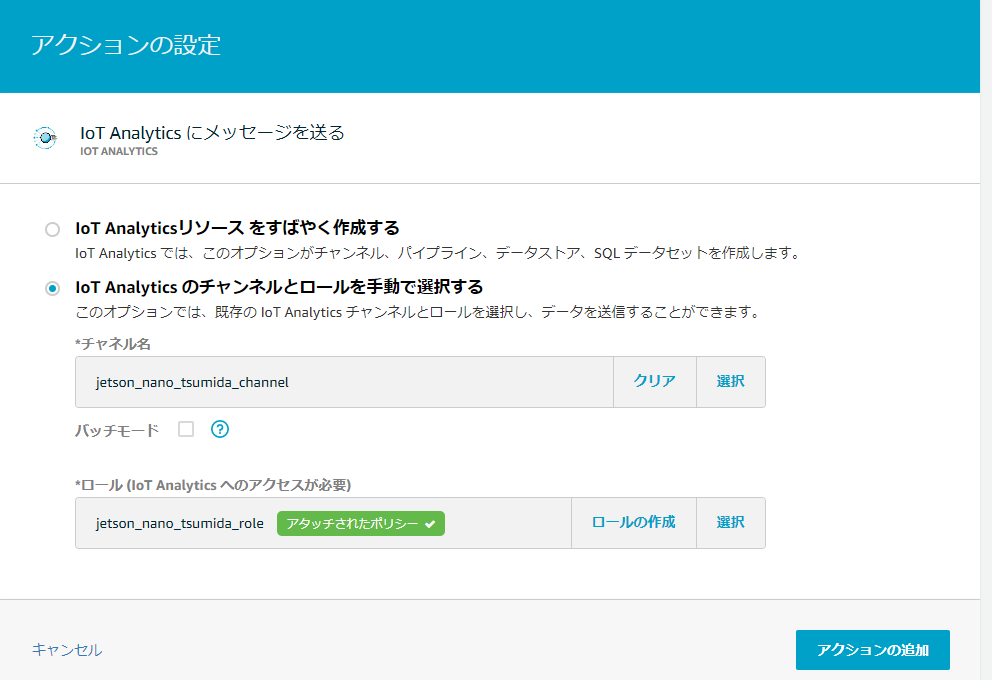Click role name jetson_nano_tsumida_role
This screenshot has width=992, height=680.
click(180, 523)
